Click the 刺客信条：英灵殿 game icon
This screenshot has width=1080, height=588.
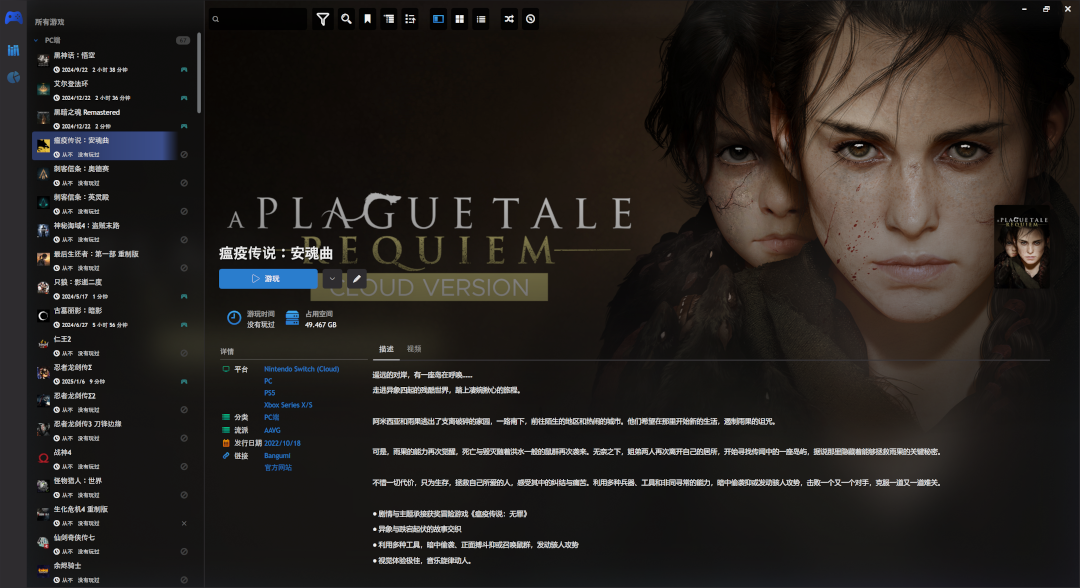(x=43, y=202)
